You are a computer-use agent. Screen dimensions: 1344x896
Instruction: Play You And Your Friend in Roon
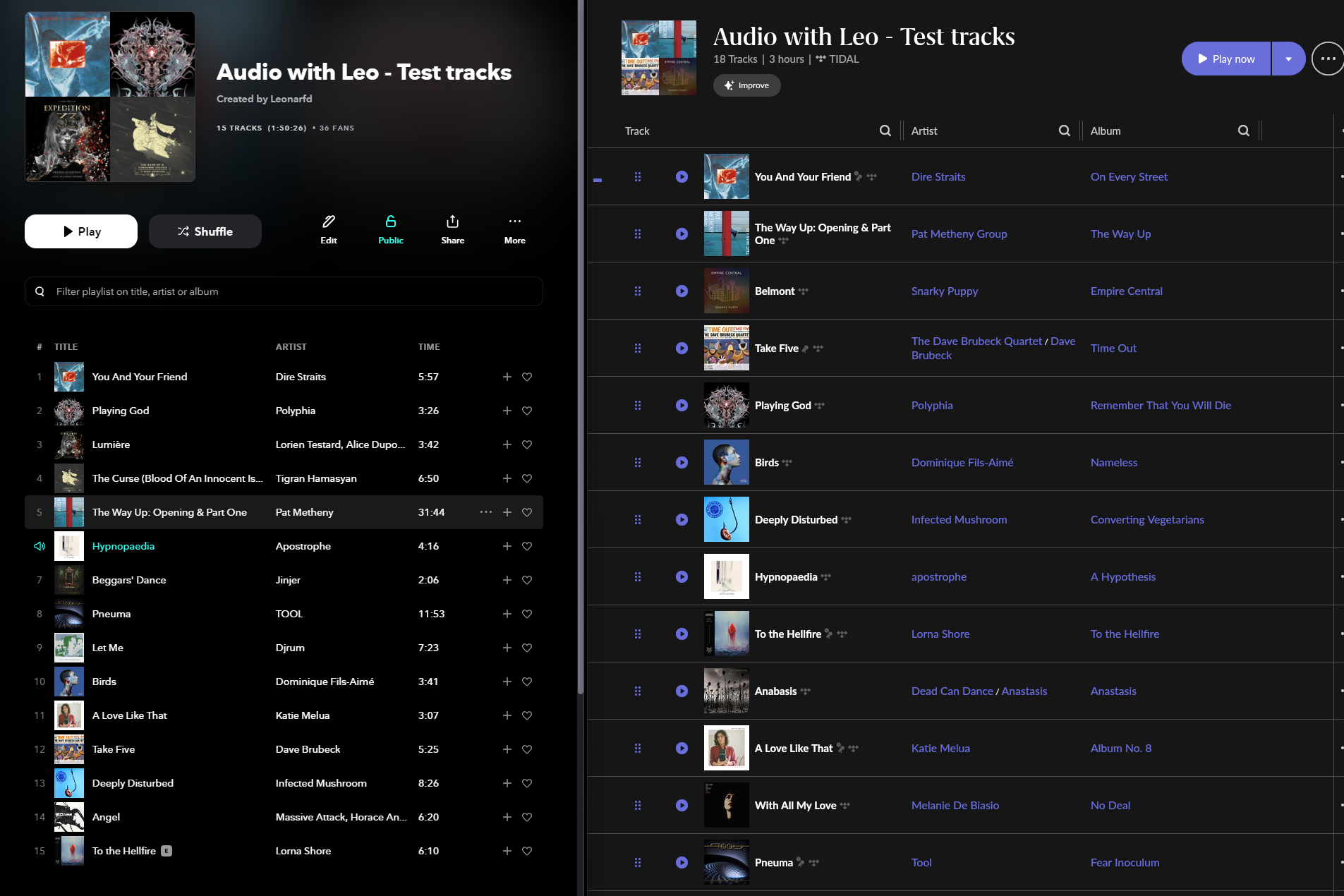682,177
